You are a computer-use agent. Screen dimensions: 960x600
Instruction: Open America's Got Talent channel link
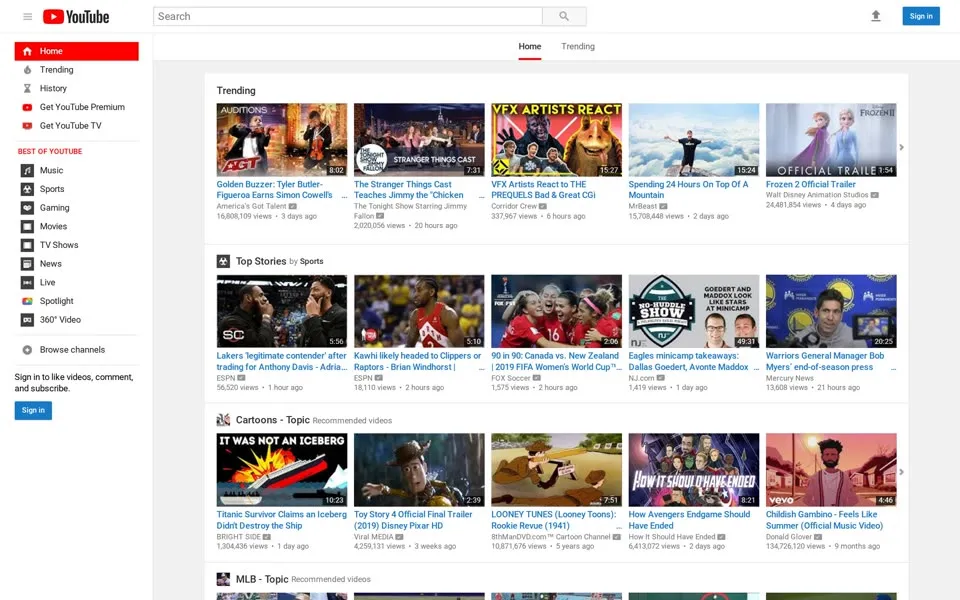point(251,206)
